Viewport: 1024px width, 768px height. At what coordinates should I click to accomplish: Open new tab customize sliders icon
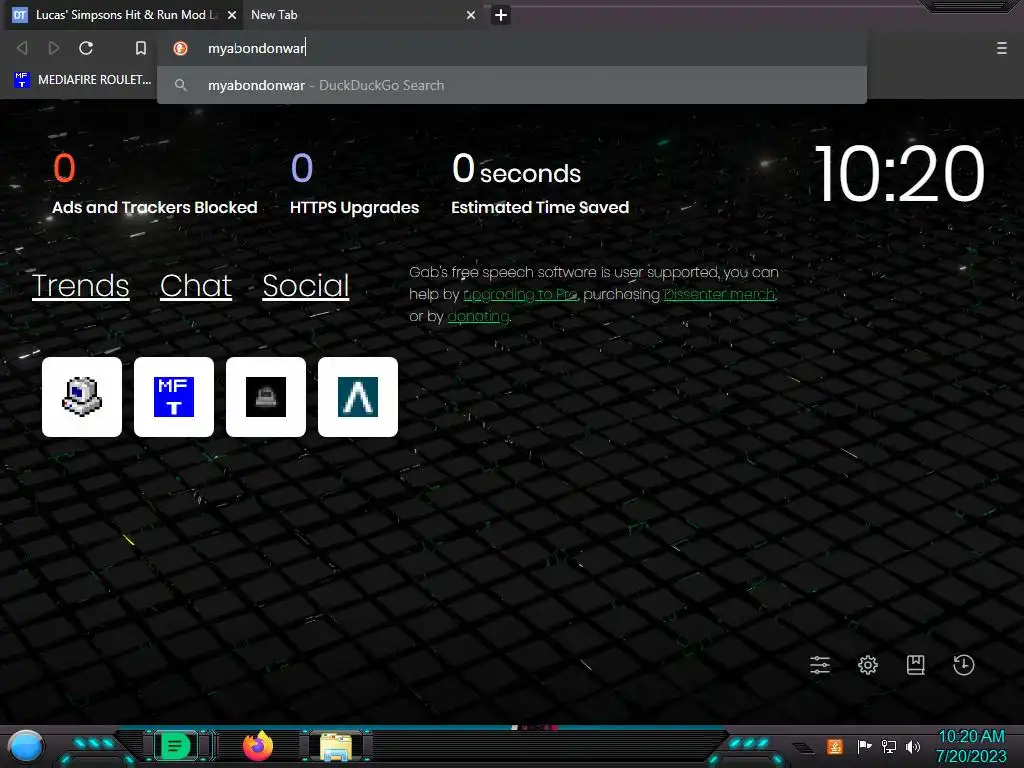pyautogui.click(x=820, y=665)
